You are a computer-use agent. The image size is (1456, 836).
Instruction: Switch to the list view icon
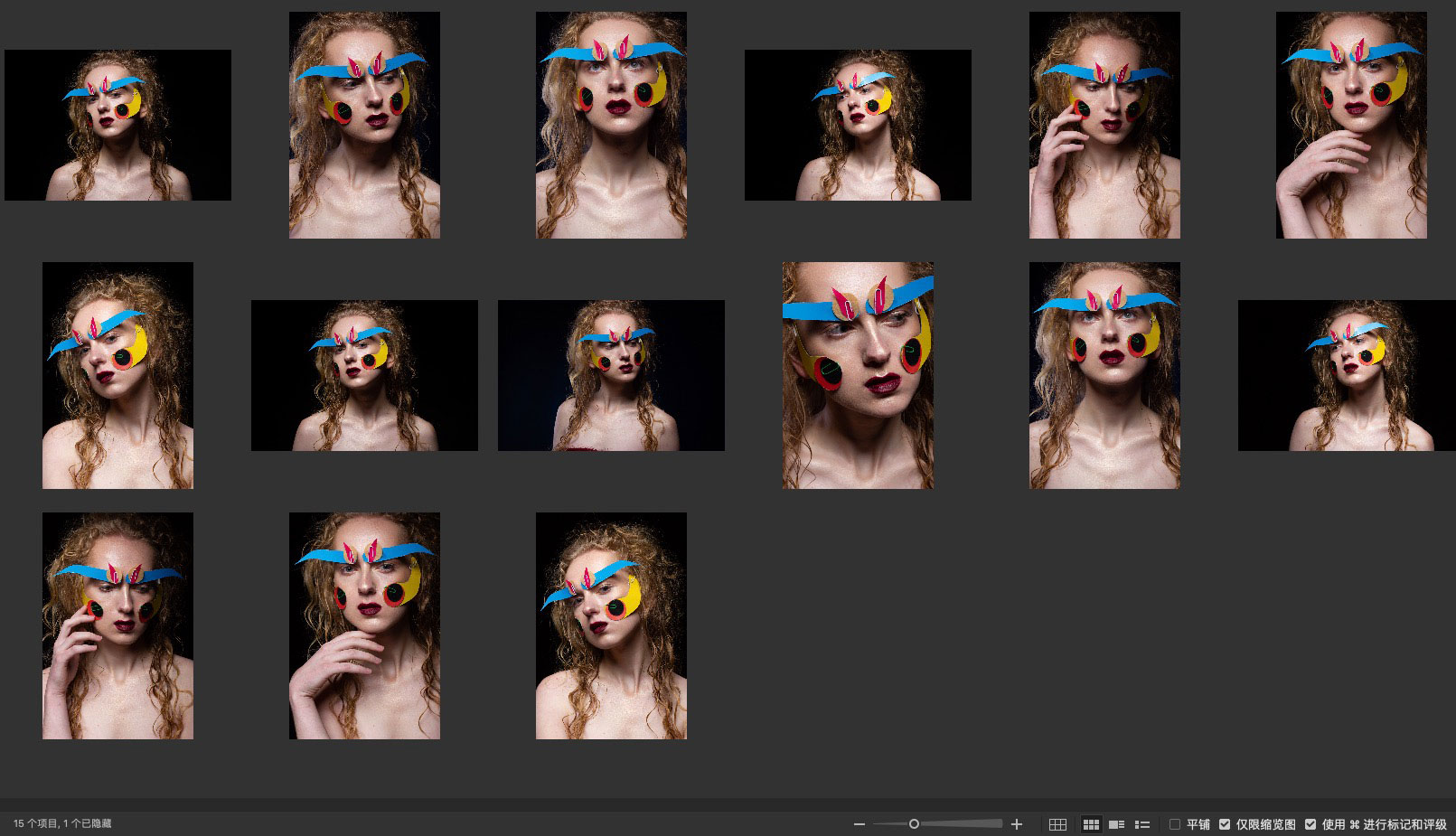coord(1142,824)
